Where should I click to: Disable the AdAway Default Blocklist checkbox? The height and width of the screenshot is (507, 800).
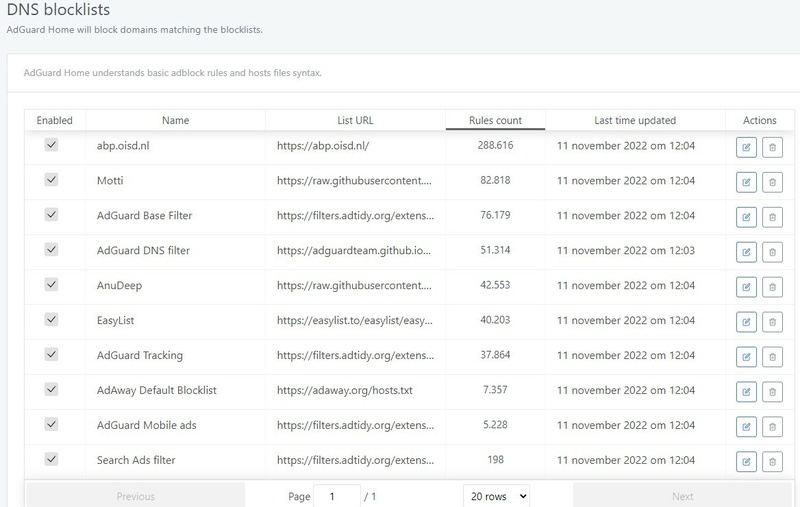pyautogui.click(x=51, y=389)
